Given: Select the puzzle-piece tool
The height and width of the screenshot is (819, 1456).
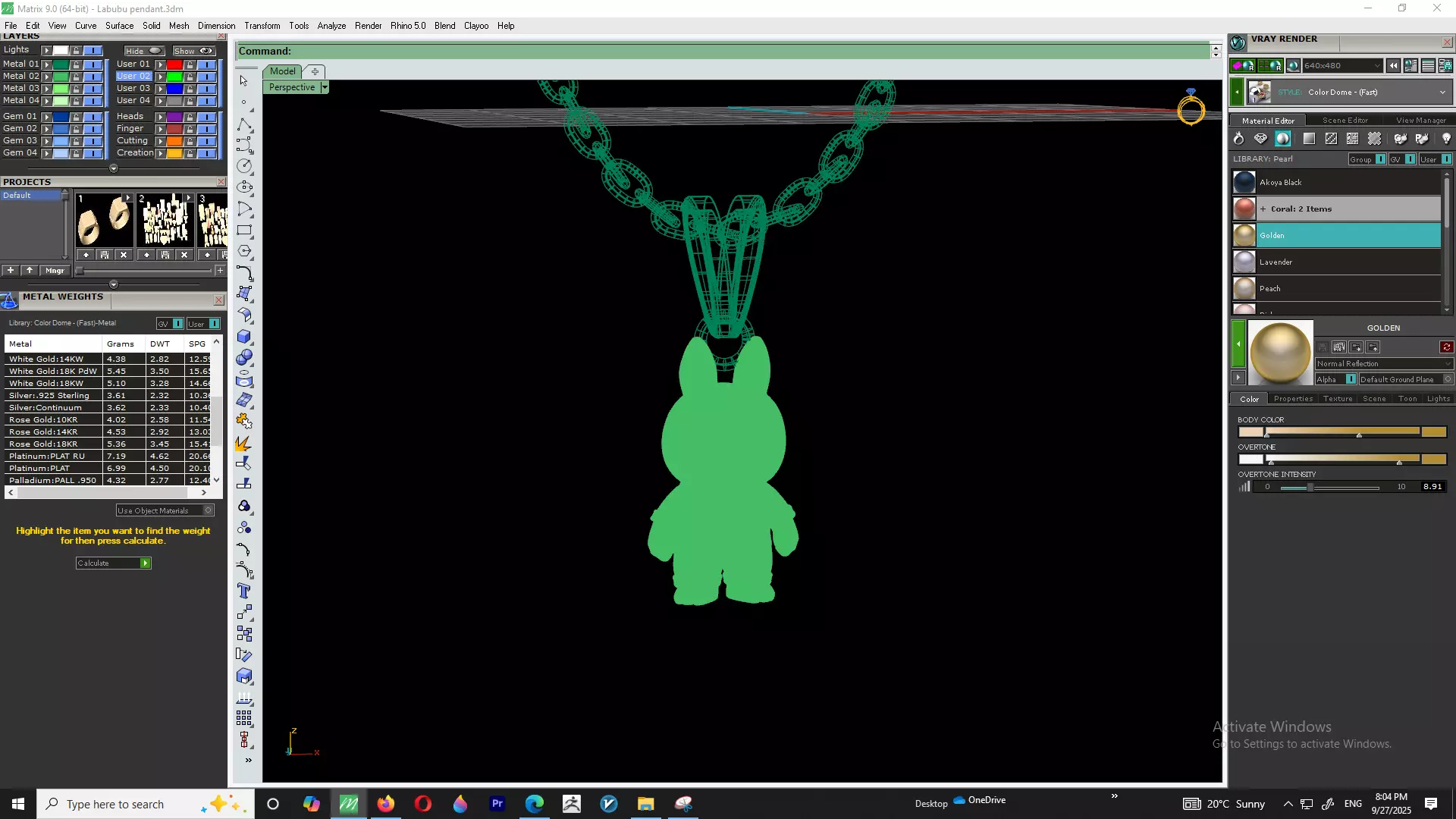Looking at the screenshot, I should click(x=244, y=421).
